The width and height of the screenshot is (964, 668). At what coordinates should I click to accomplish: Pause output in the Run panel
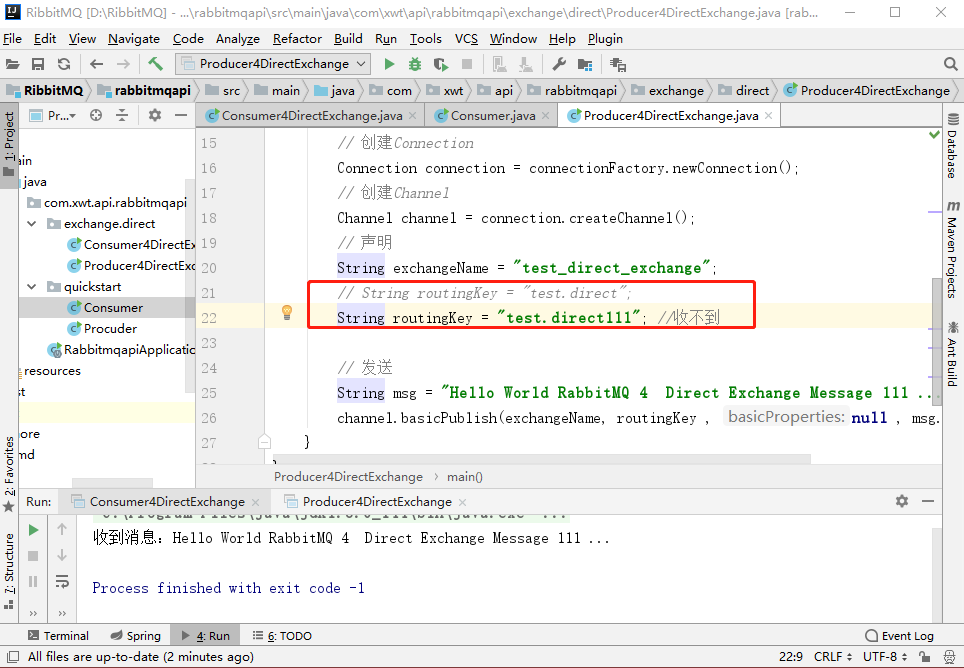[x=33, y=581]
